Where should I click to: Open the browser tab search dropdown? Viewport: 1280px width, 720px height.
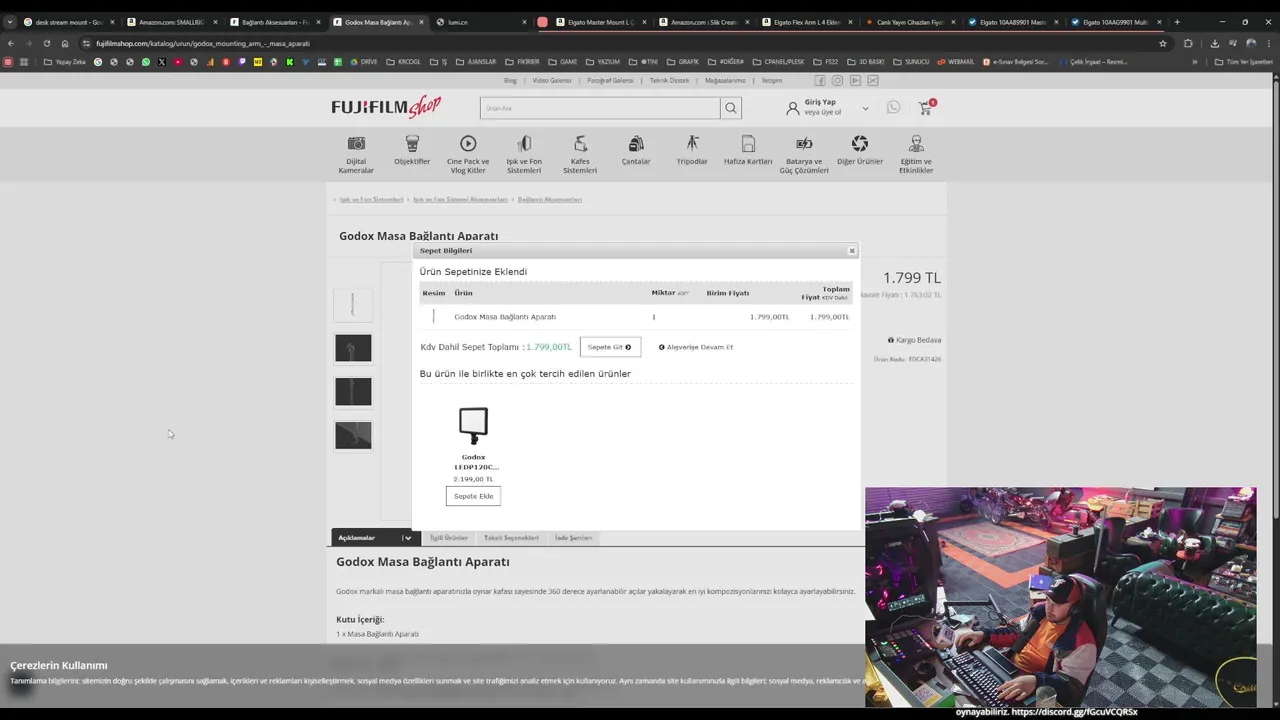[x=10, y=22]
